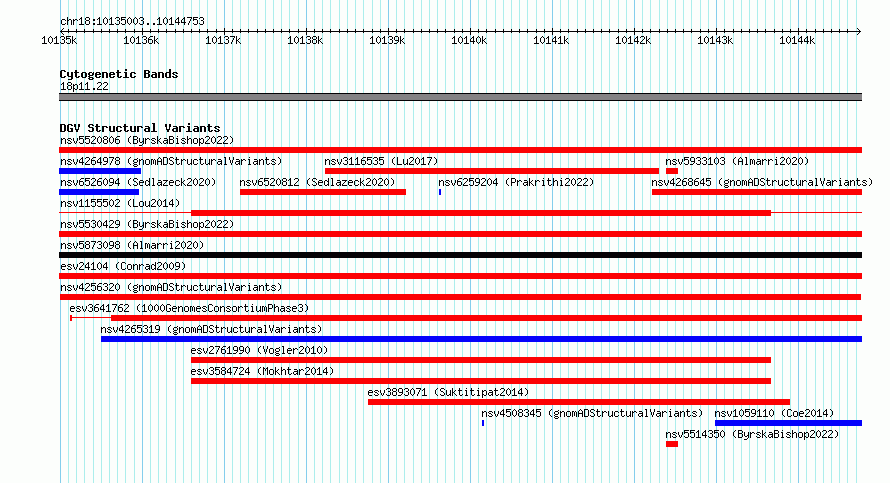Open the nsv5530429 (ByrskaBishop2022) label
The height and width of the screenshot is (483, 890).
tap(147, 224)
